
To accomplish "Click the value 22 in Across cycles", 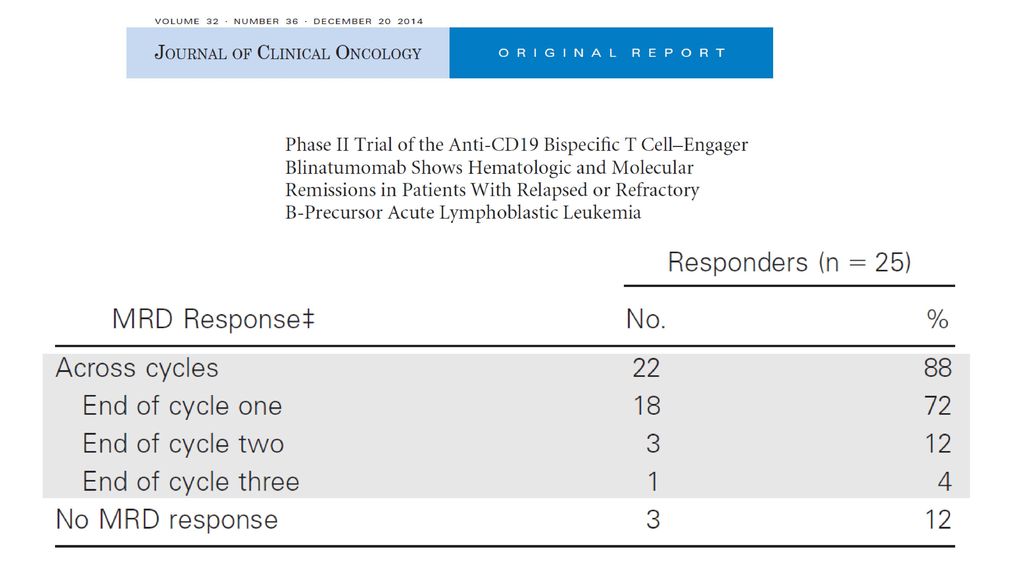I will click(646, 368).
